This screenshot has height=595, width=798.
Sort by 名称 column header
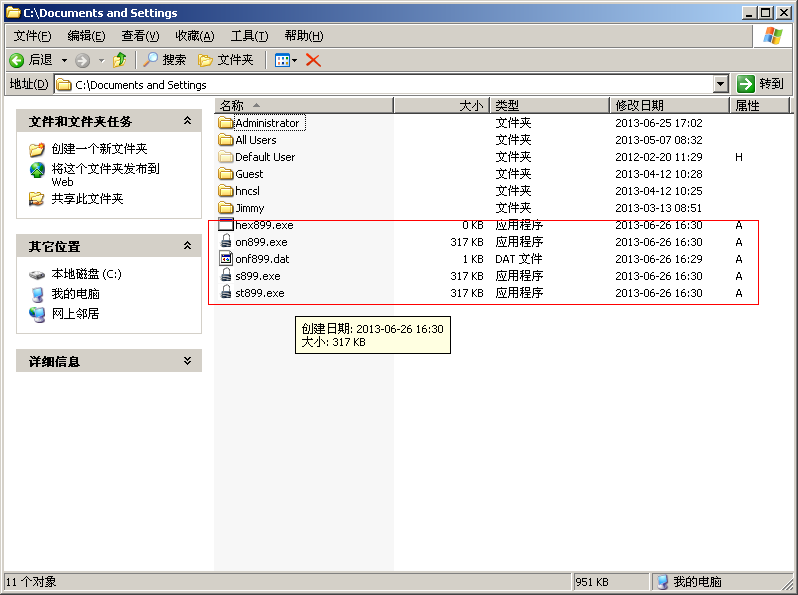click(x=304, y=105)
